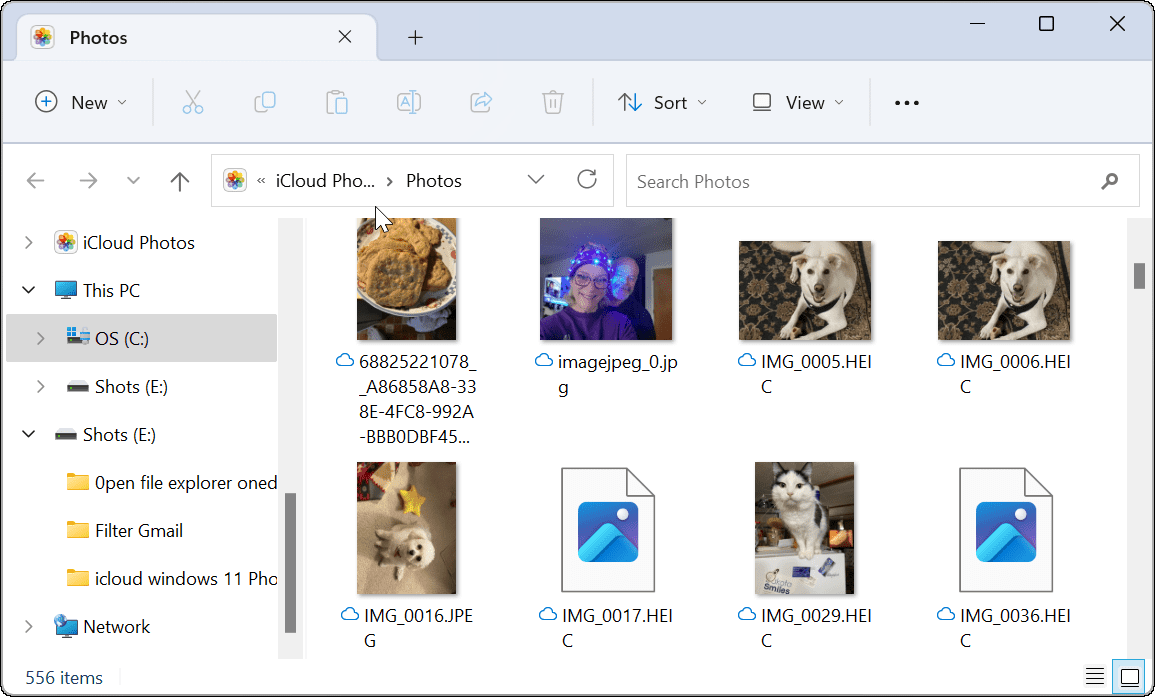Click the 556 items status text
The image size is (1155, 697).
coord(64,677)
